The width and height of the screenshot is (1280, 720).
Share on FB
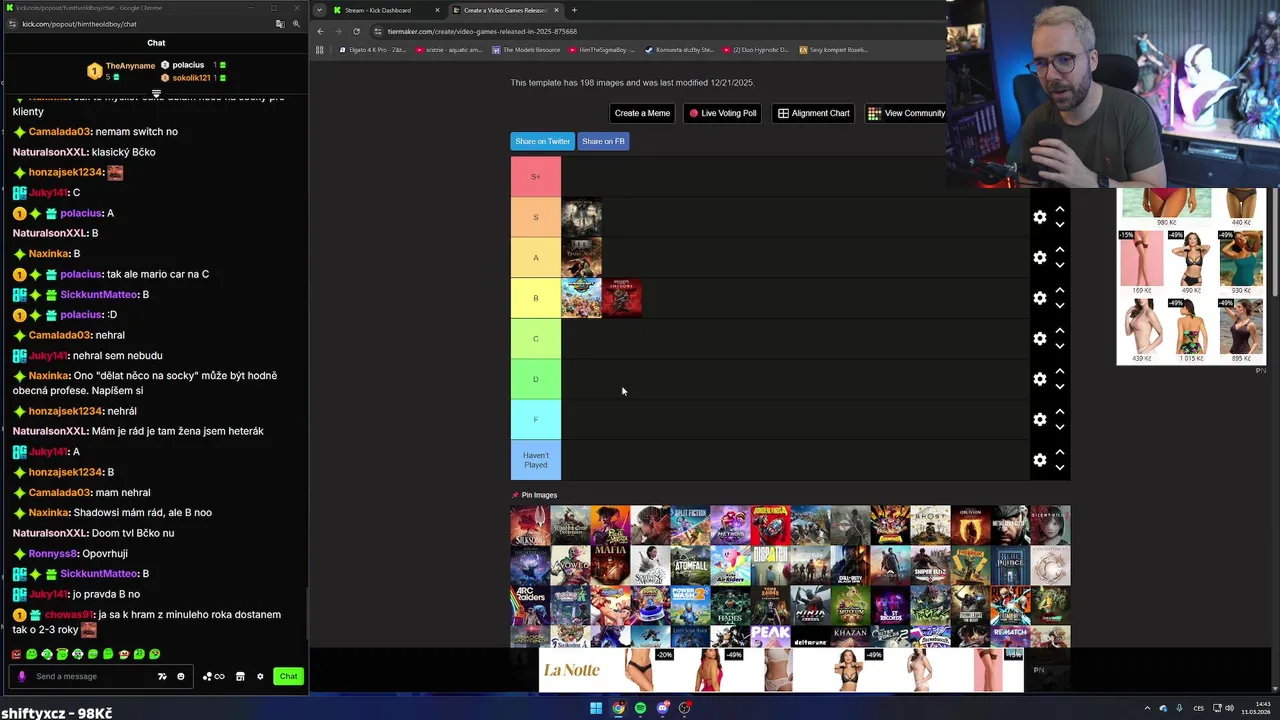pos(603,141)
